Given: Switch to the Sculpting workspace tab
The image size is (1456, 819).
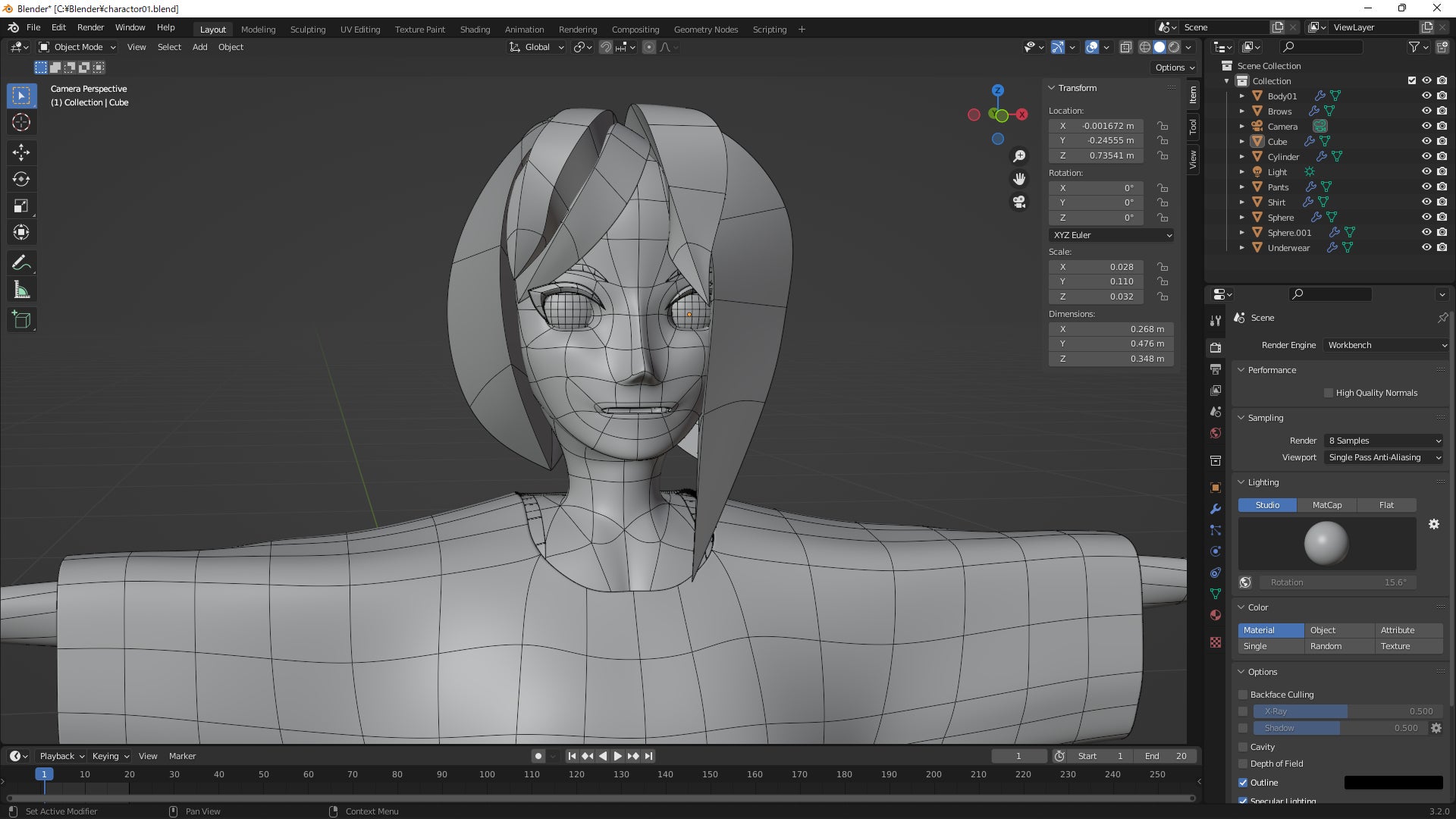Looking at the screenshot, I should (307, 30).
